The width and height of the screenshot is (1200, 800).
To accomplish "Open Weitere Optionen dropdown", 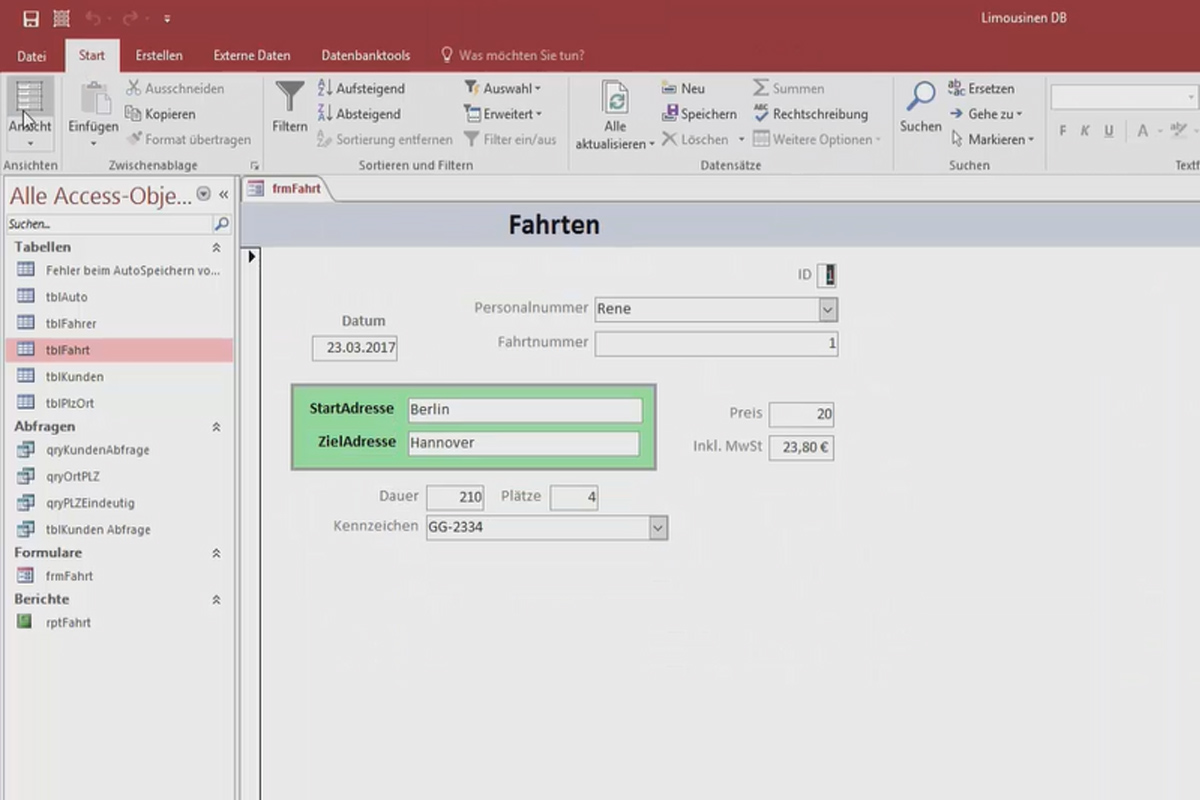I will tap(817, 140).
